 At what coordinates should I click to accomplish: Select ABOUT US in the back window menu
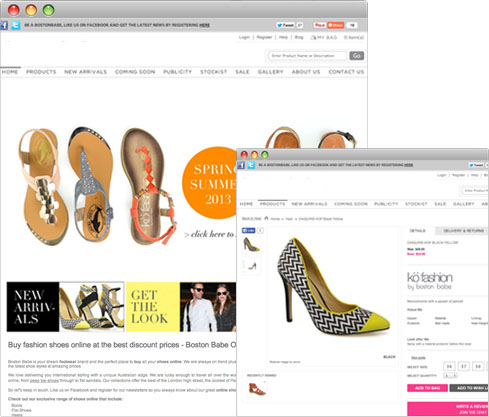click(x=306, y=72)
